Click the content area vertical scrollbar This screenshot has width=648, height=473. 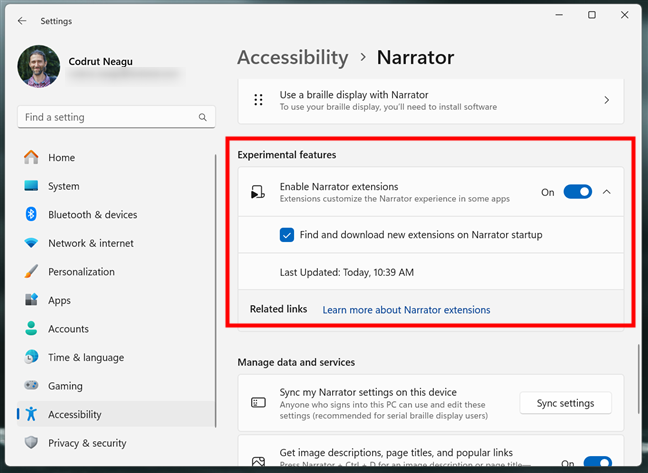(638, 378)
